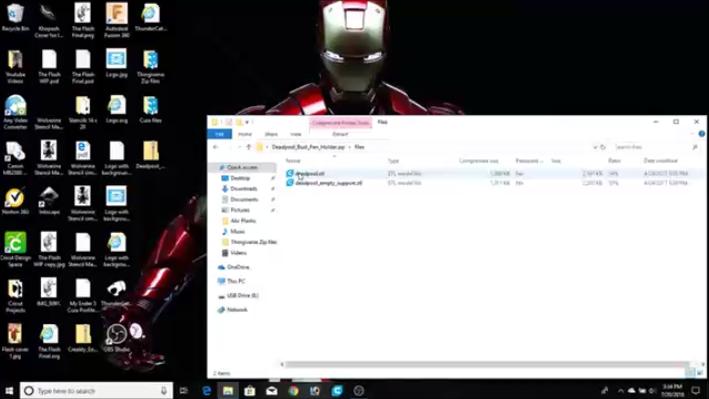Open Task View on the taskbar

point(184,390)
